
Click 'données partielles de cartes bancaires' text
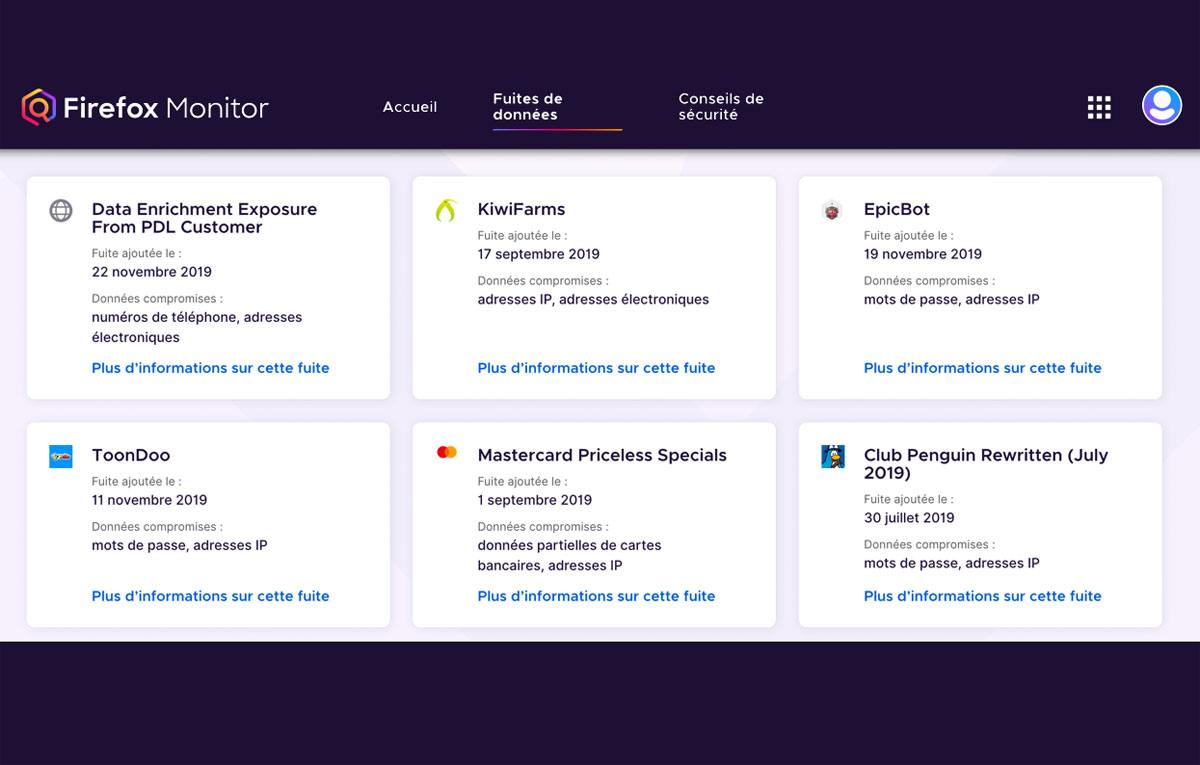click(x=569, y=555)
